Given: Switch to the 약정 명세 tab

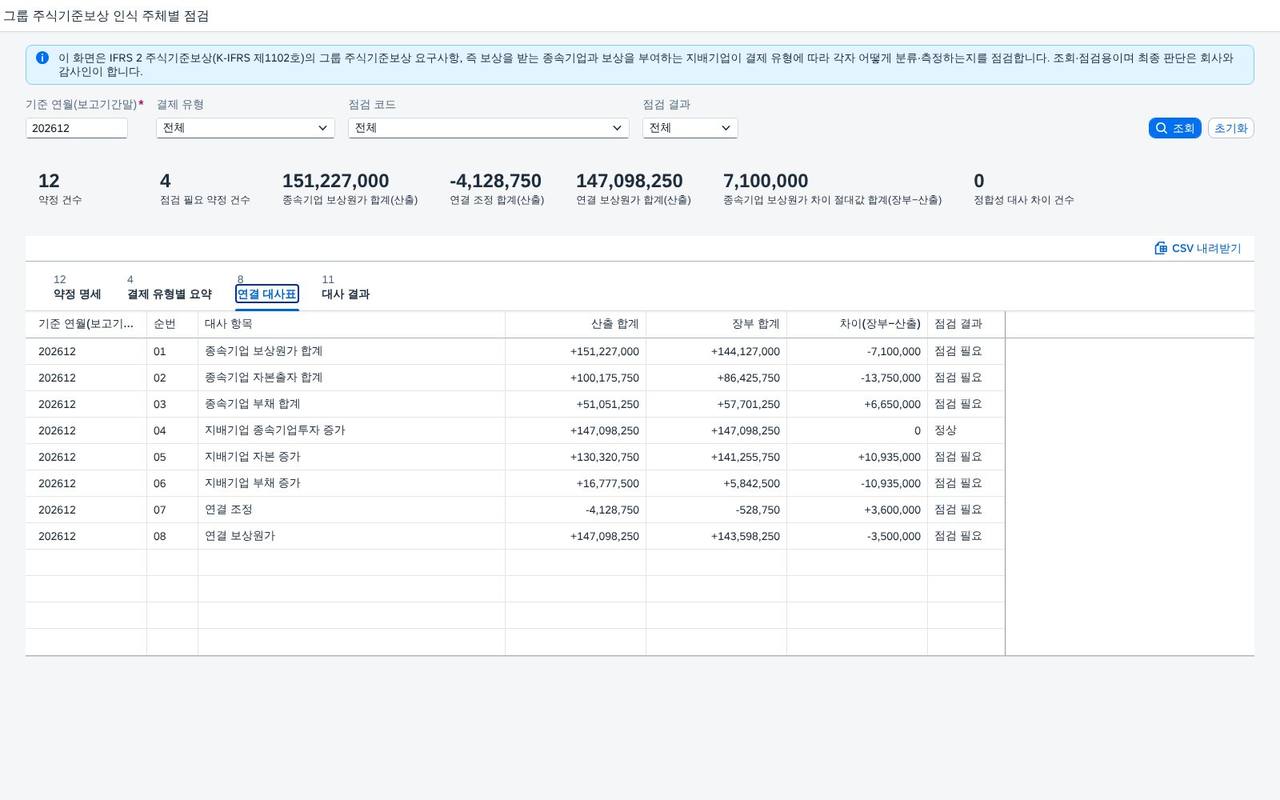Looking at the screenshot, I should [x=77, y=288].
